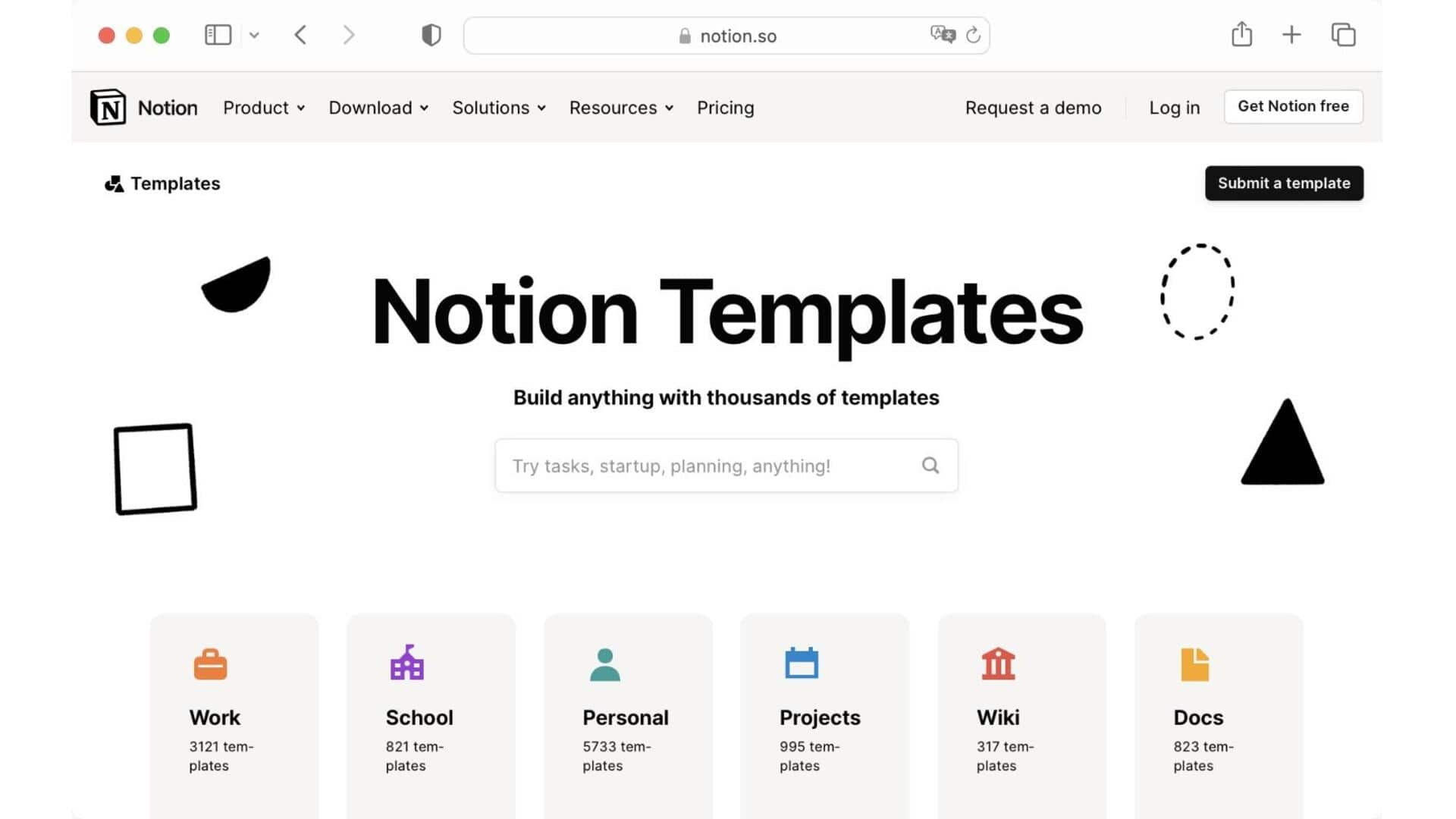
Task: Click the Submit a template button
Action: (x=1284, y=183)
